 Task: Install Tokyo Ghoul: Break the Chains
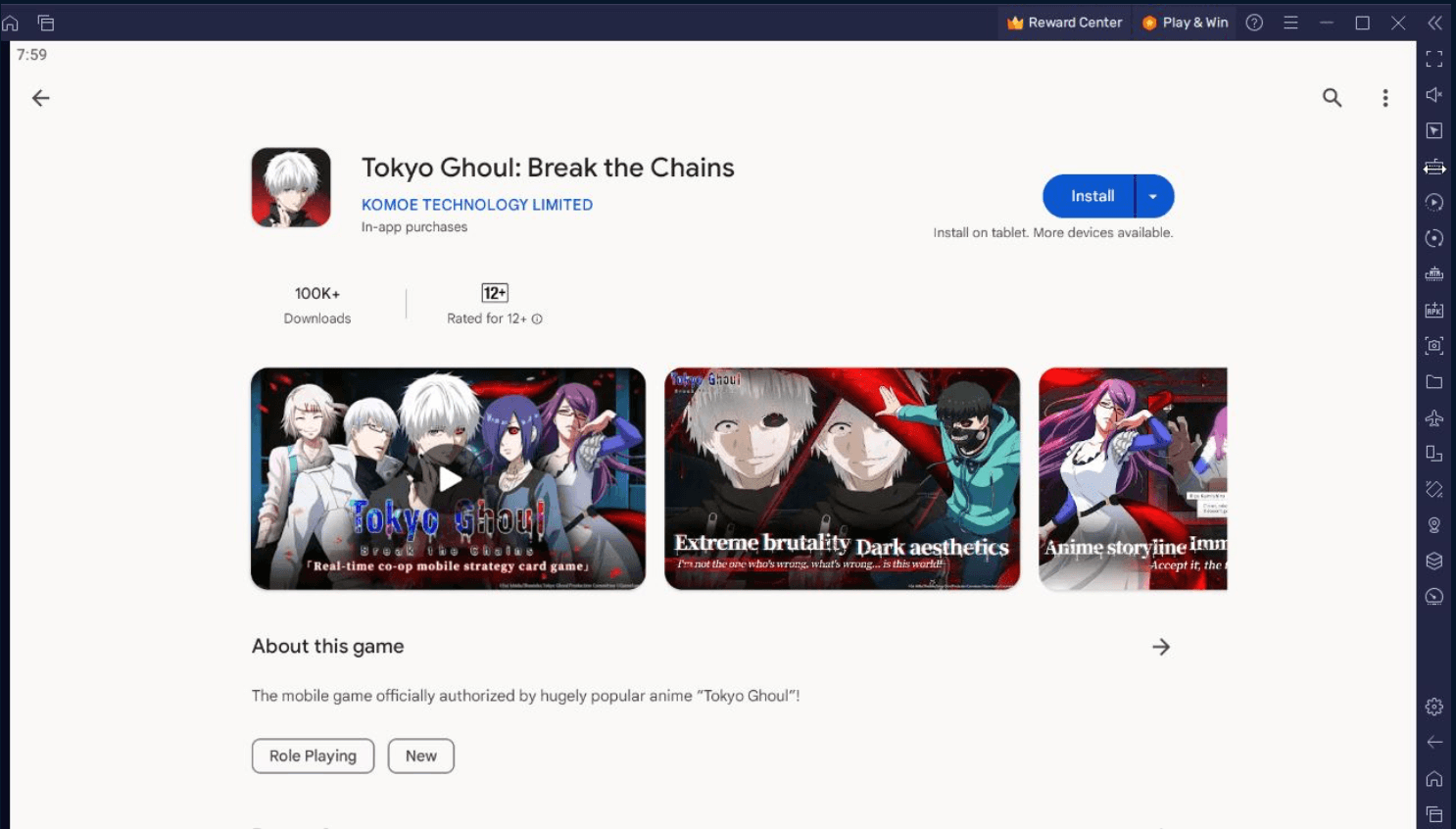pos(1090,196)
